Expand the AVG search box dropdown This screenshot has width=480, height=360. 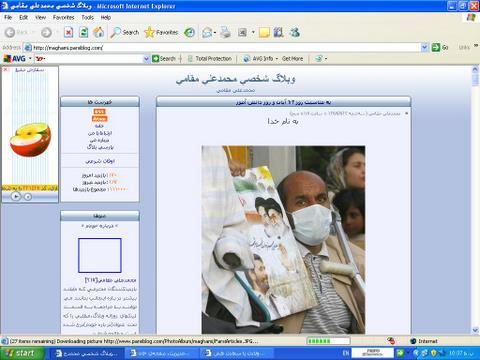(146, 59)
